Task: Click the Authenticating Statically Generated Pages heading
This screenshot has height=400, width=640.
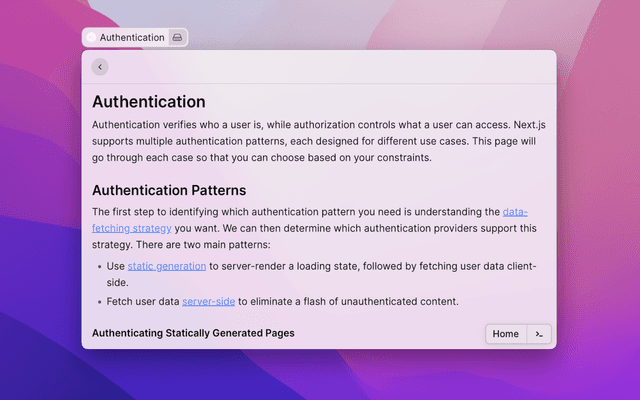Action: click(193, 333)
